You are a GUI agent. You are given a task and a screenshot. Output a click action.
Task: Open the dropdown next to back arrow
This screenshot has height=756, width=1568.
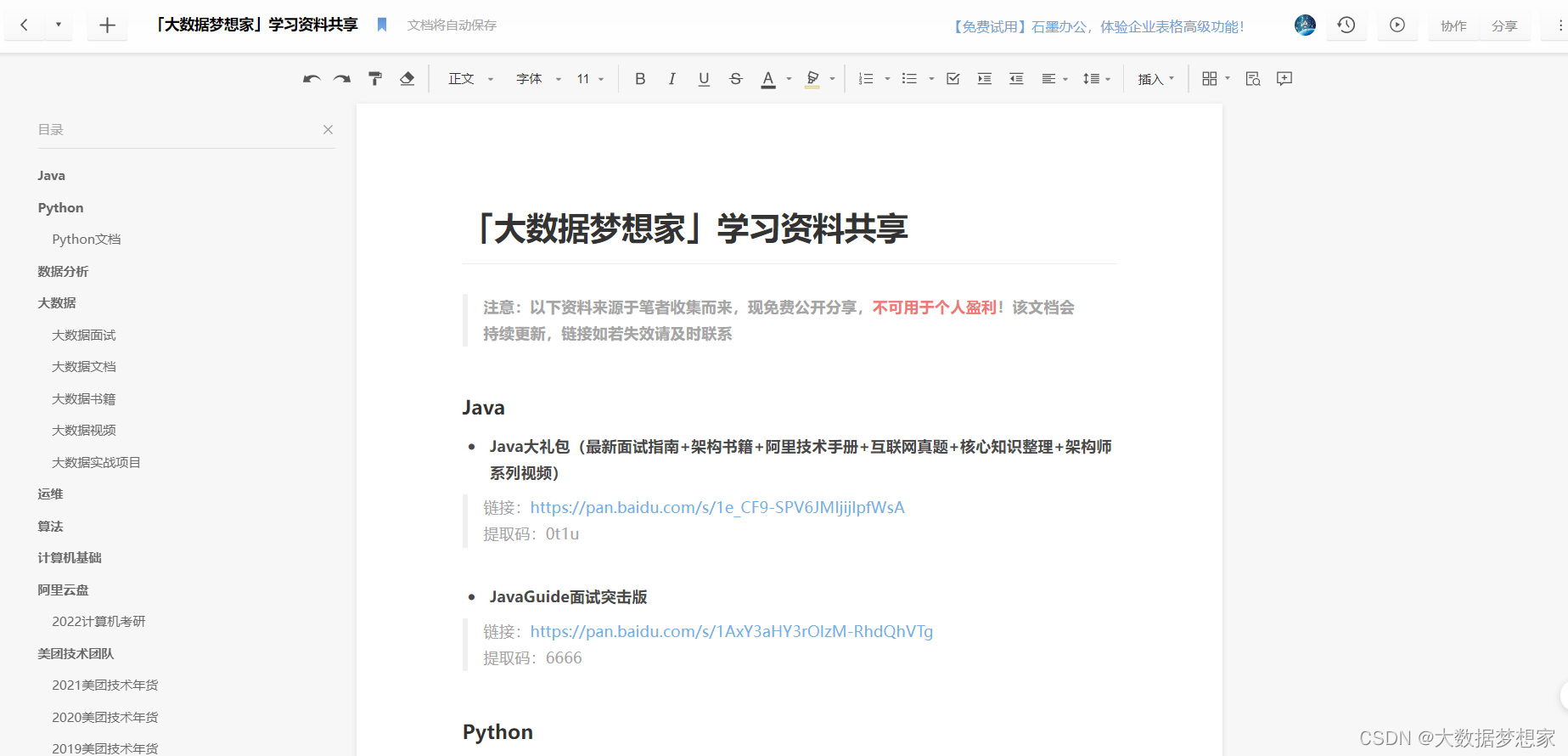pos(59,25)
